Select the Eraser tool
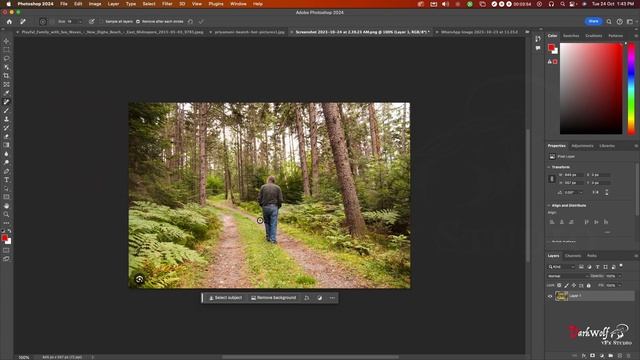The height and width of the screenshot is (360, 640). pos(6,136)
